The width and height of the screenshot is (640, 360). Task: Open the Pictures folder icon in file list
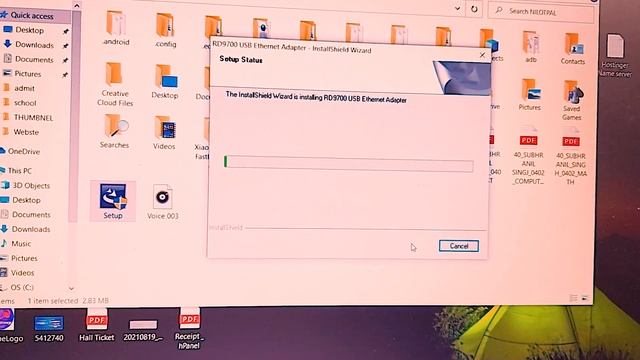pos(529,95)
